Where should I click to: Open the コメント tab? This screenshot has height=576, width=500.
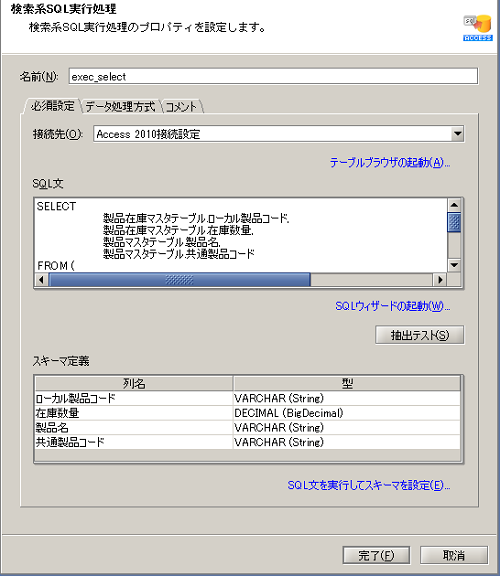pyautogui.click(x=181, y=107)
